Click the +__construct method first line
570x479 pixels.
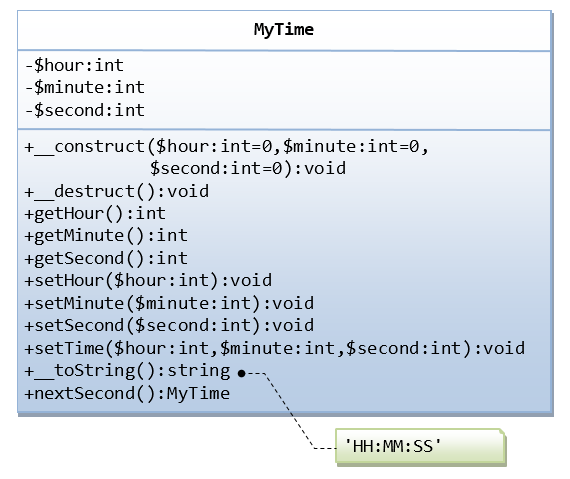[227, 147]
